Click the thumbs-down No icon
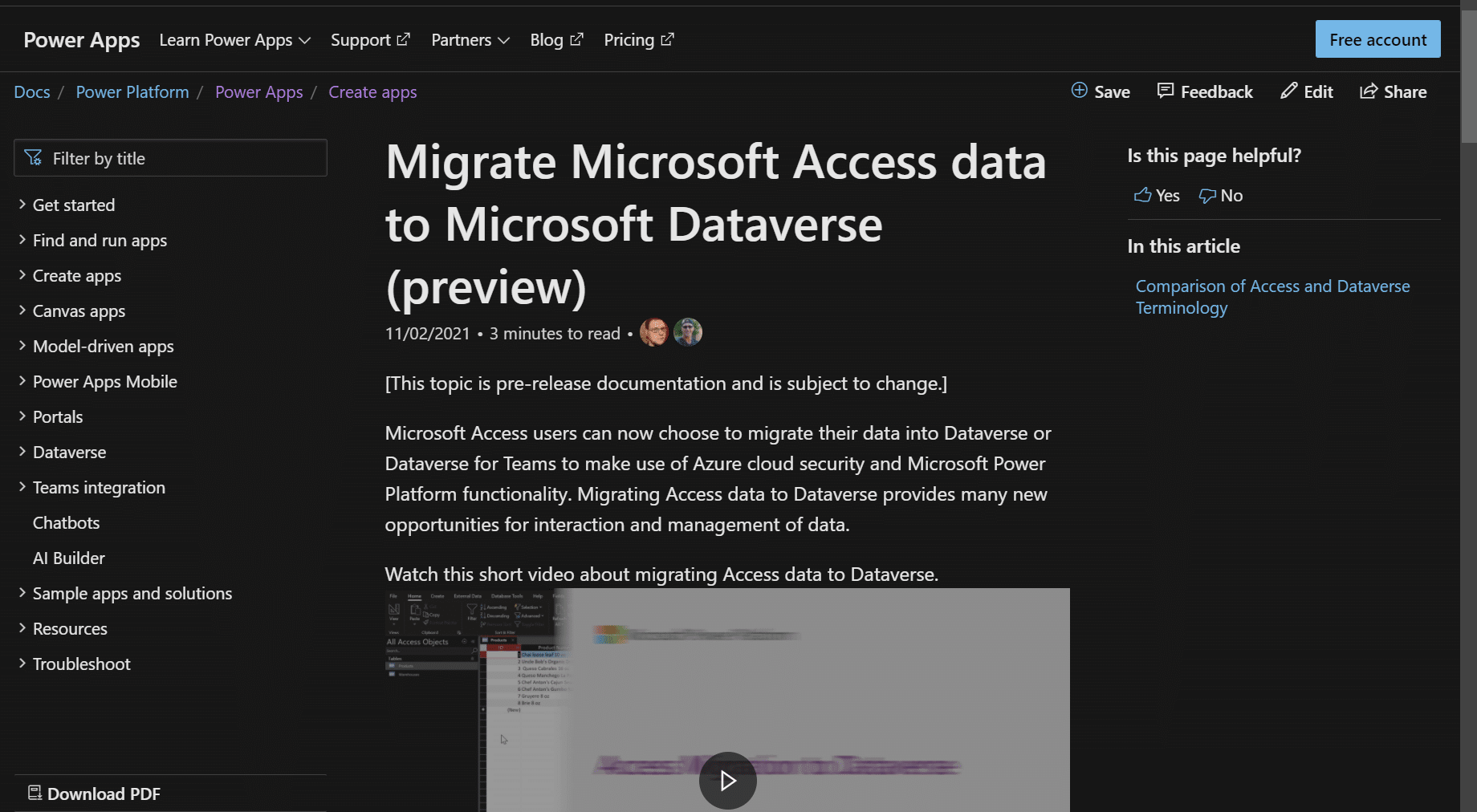 pos(1207,196)
